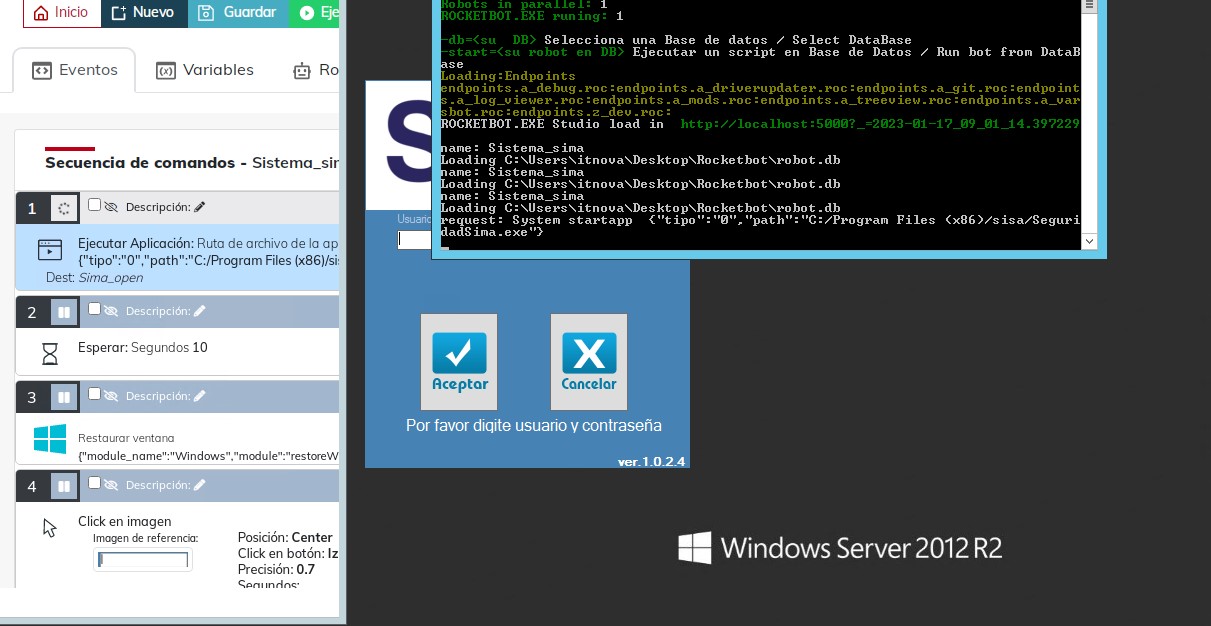Edit step 1 description with pencil icon
The width and height of the screenshot is (1211, 626).
(200, 207)
